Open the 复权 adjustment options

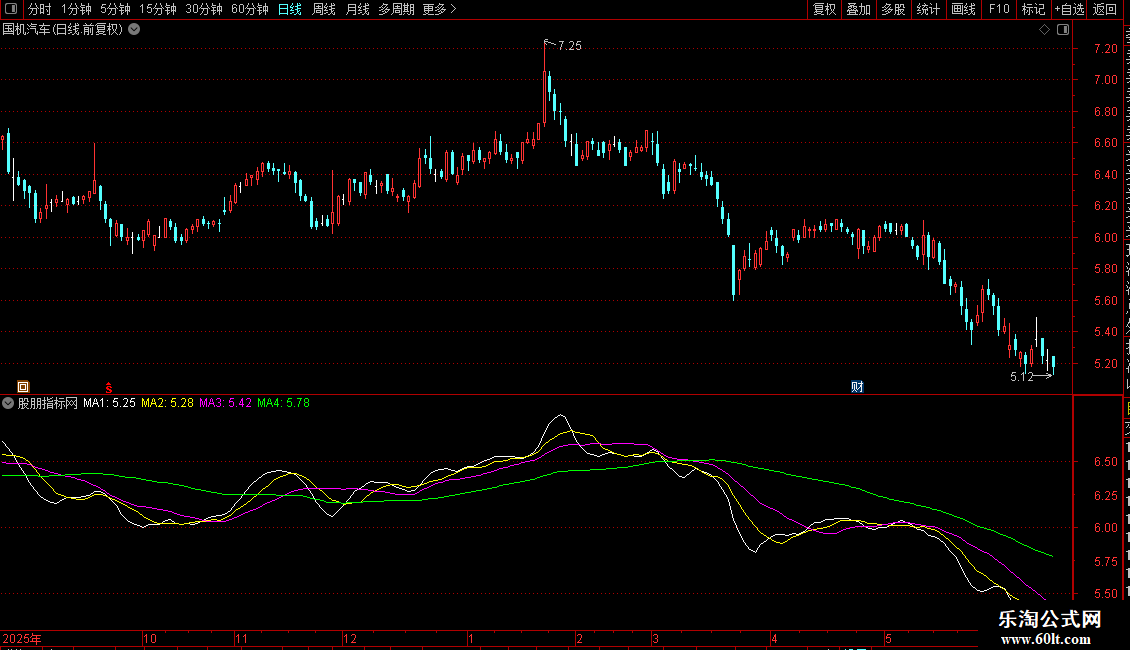[824, 9]
